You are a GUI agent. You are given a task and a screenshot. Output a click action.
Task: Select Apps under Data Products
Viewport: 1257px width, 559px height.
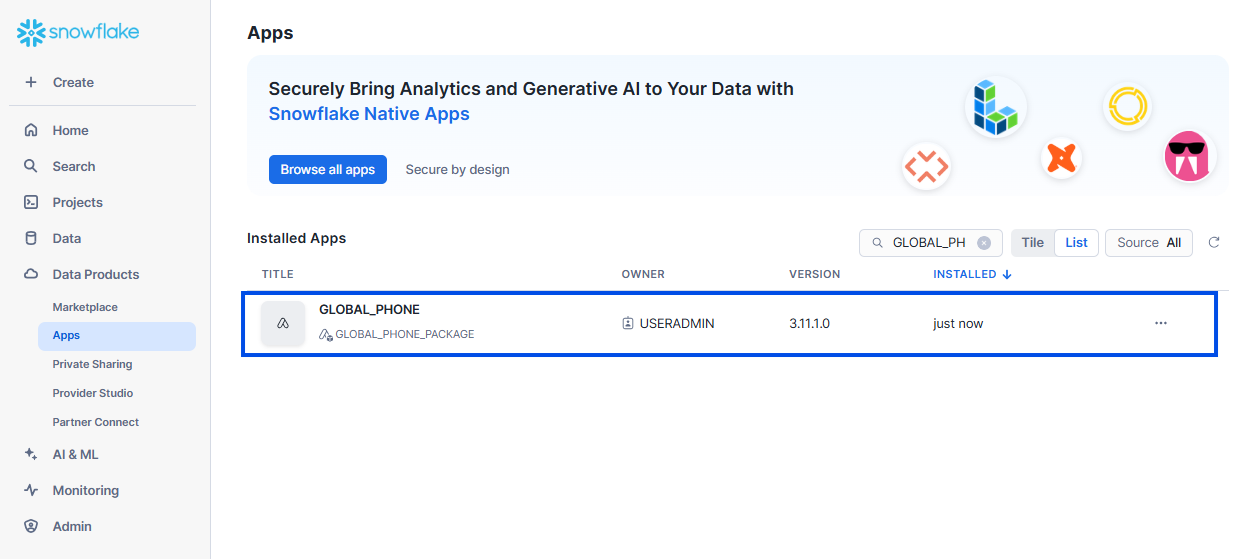(x=117, y=336)
